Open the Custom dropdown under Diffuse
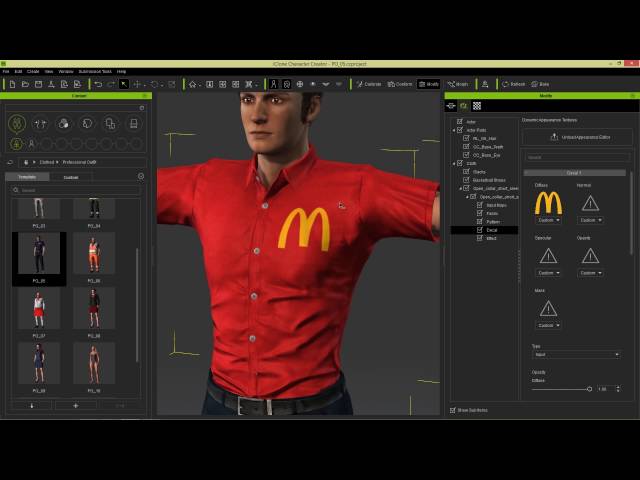Image resolution: width=640 pixels, height=480 pixels. (x=548, y=220)
